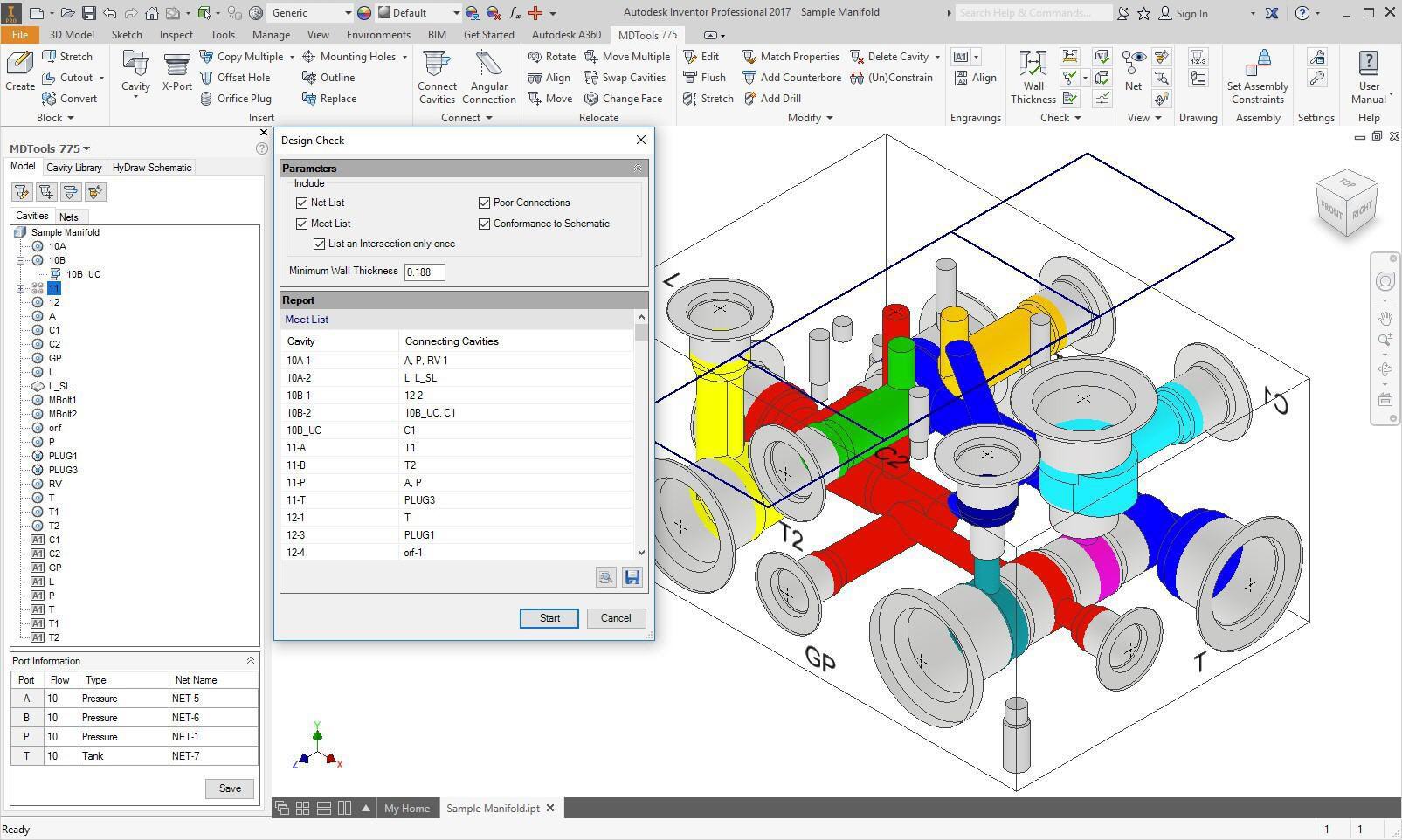1402x840 pixels.
Task: Click the save report disk icon
Action: tap(632, 577)
